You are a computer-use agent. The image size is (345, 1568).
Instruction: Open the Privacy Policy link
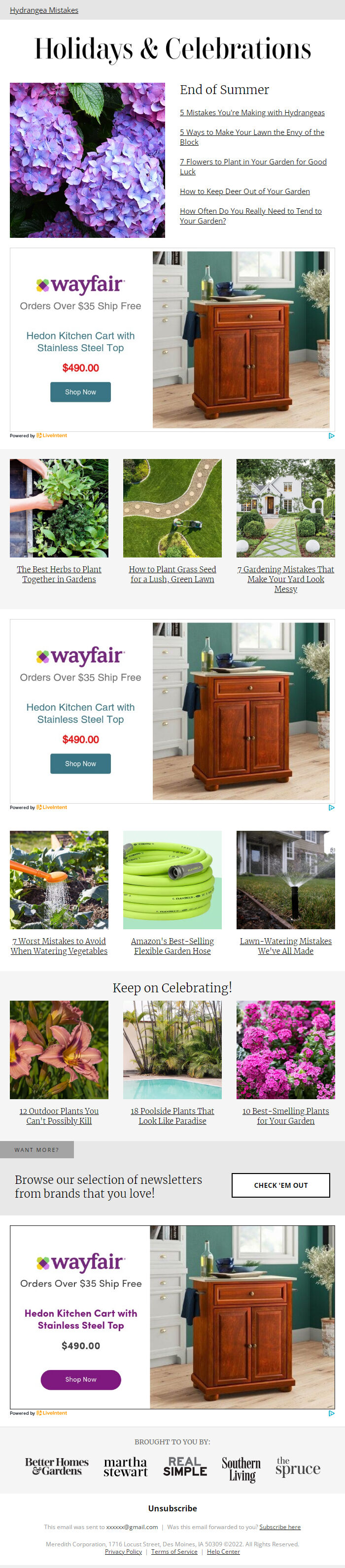tap(123, 1552)
